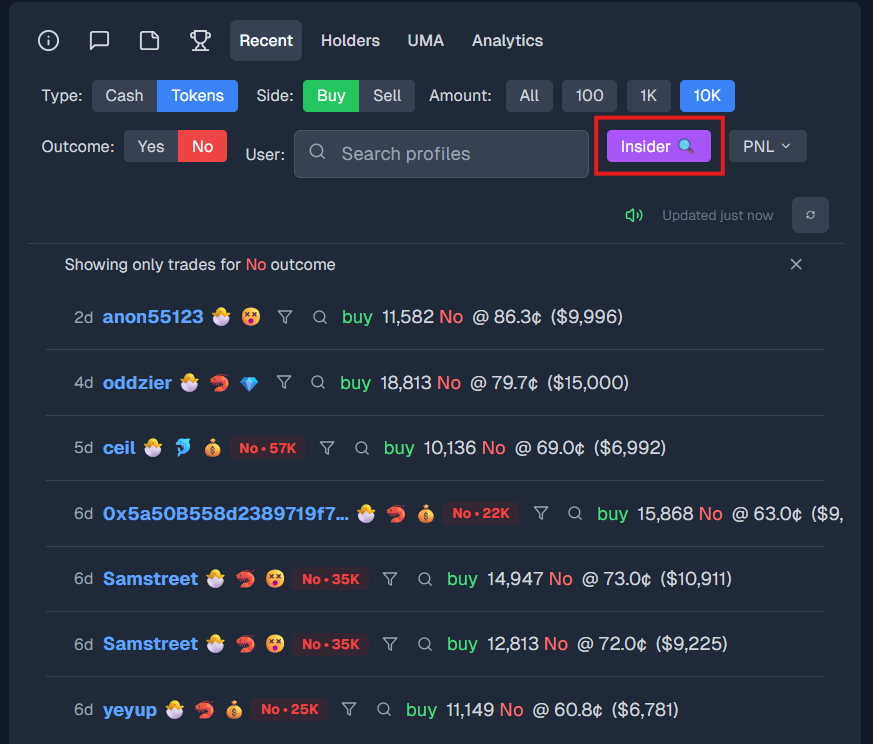Select Yes outcome filter
The width and height of the screenshot is (873, 744).
(151, 146)
